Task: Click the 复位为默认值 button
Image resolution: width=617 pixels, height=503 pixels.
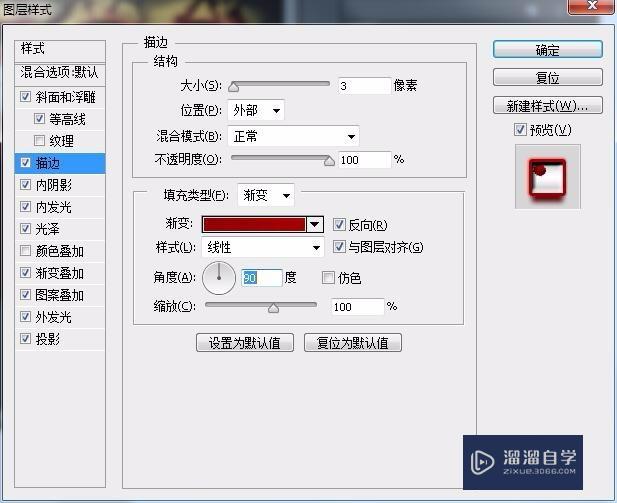Action: click(353, 343)
